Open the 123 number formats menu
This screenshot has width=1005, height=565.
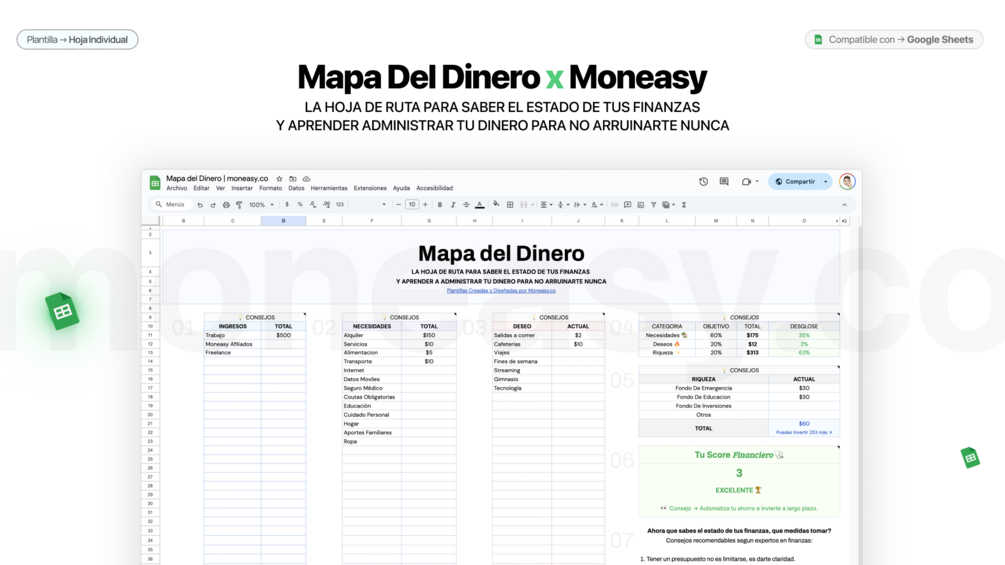click(x=340, y=205)
